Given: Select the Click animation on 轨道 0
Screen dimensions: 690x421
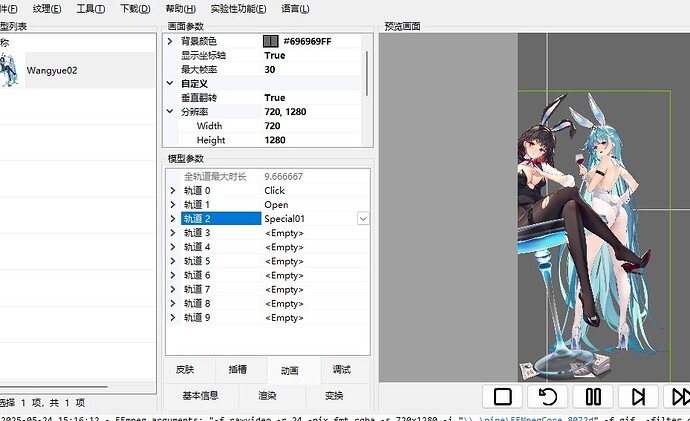Looking at the screenshot, I should (x=275, y=190).
